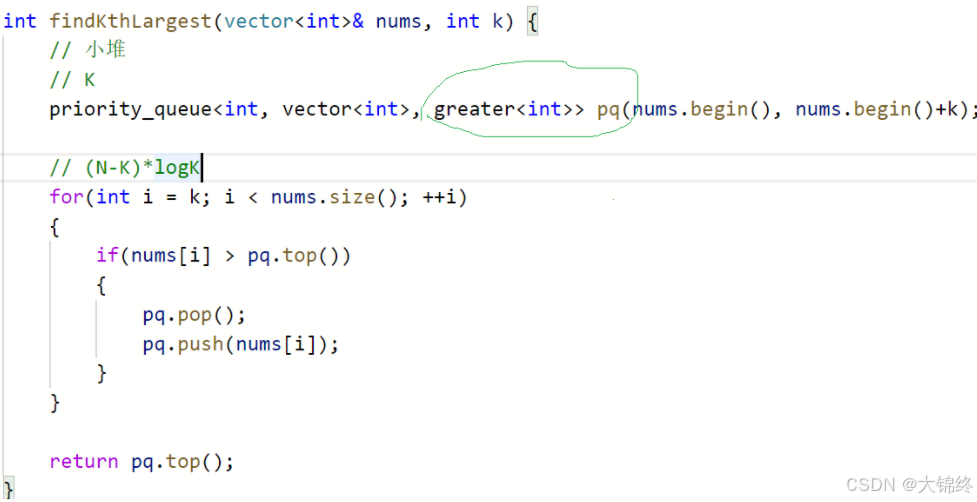Click the greater<int> comparator text

coord(503,110)
